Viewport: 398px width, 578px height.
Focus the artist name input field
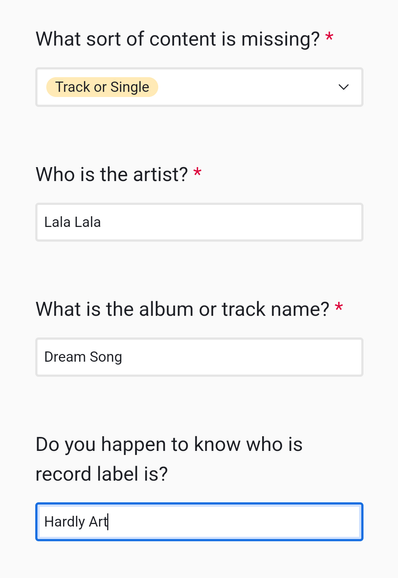(199, 222)
